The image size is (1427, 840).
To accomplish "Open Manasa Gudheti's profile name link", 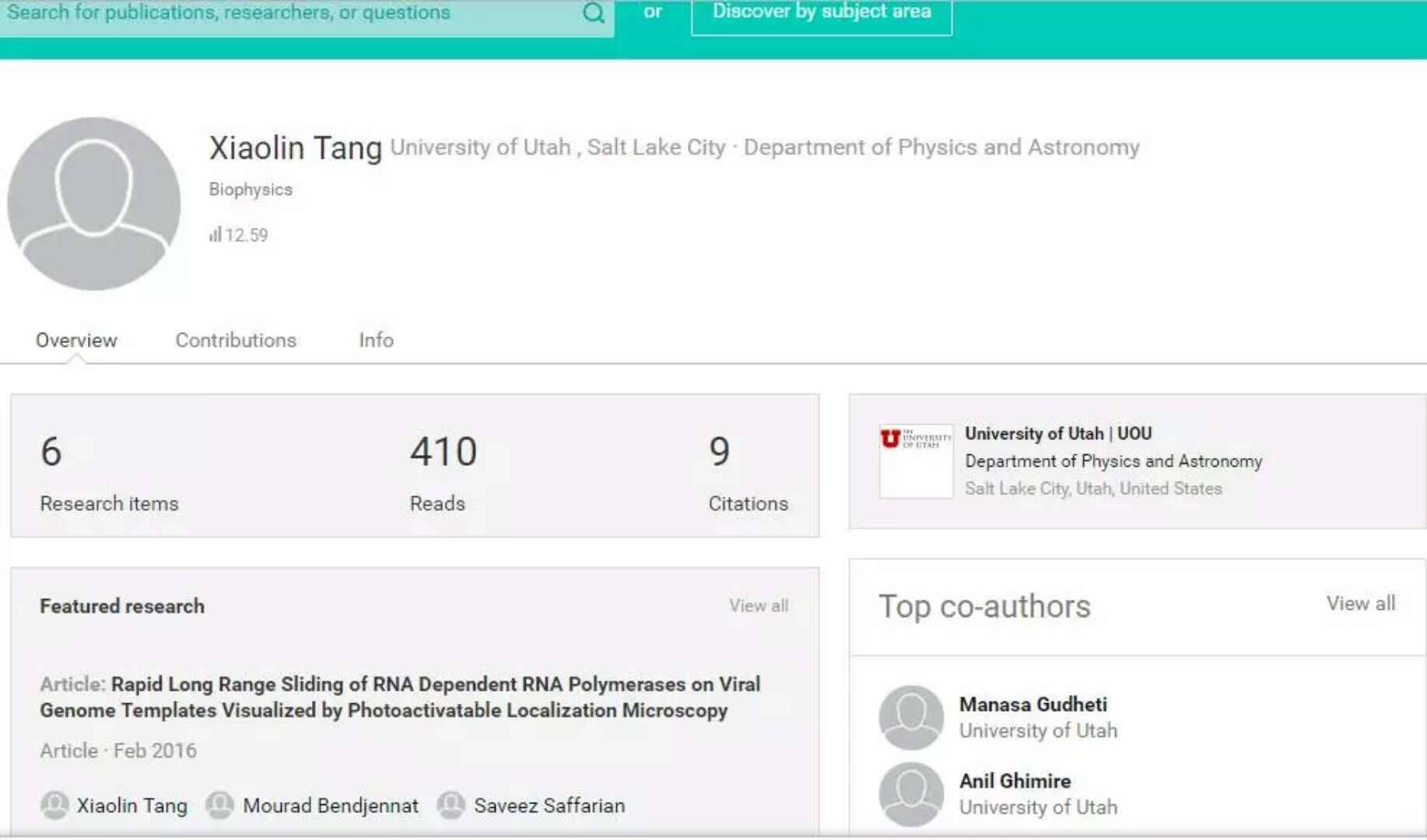I will pos(1033,704).
